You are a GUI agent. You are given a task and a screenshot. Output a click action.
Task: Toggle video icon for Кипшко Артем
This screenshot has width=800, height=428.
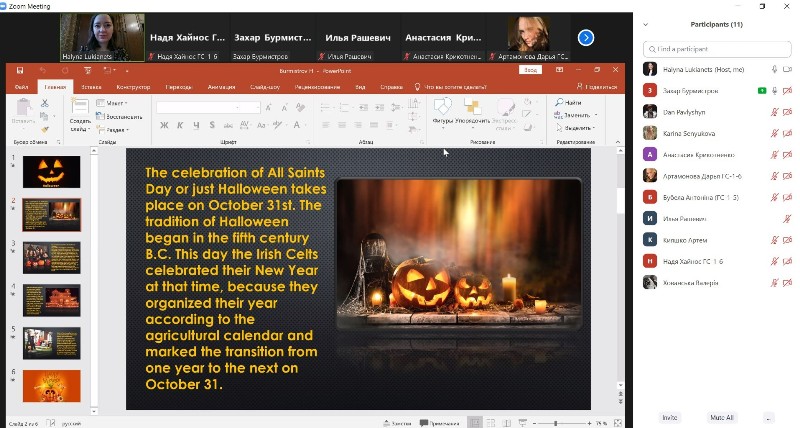click(787, 240)
